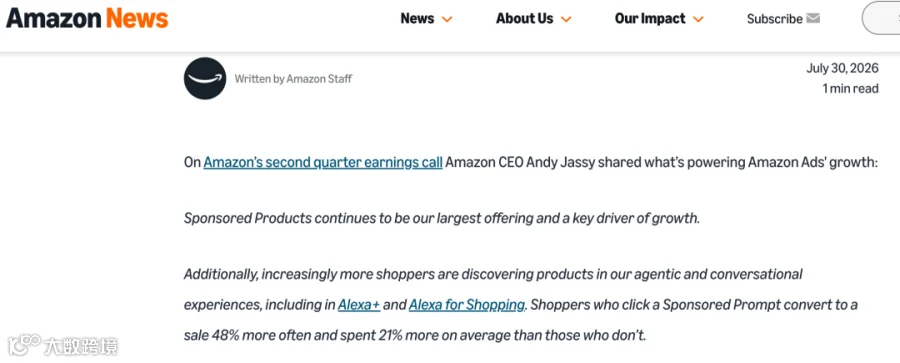This screenshot has height=363, width=900.
Task: Click the Written by Amazon Staff byline
Action: pos(293,79)
